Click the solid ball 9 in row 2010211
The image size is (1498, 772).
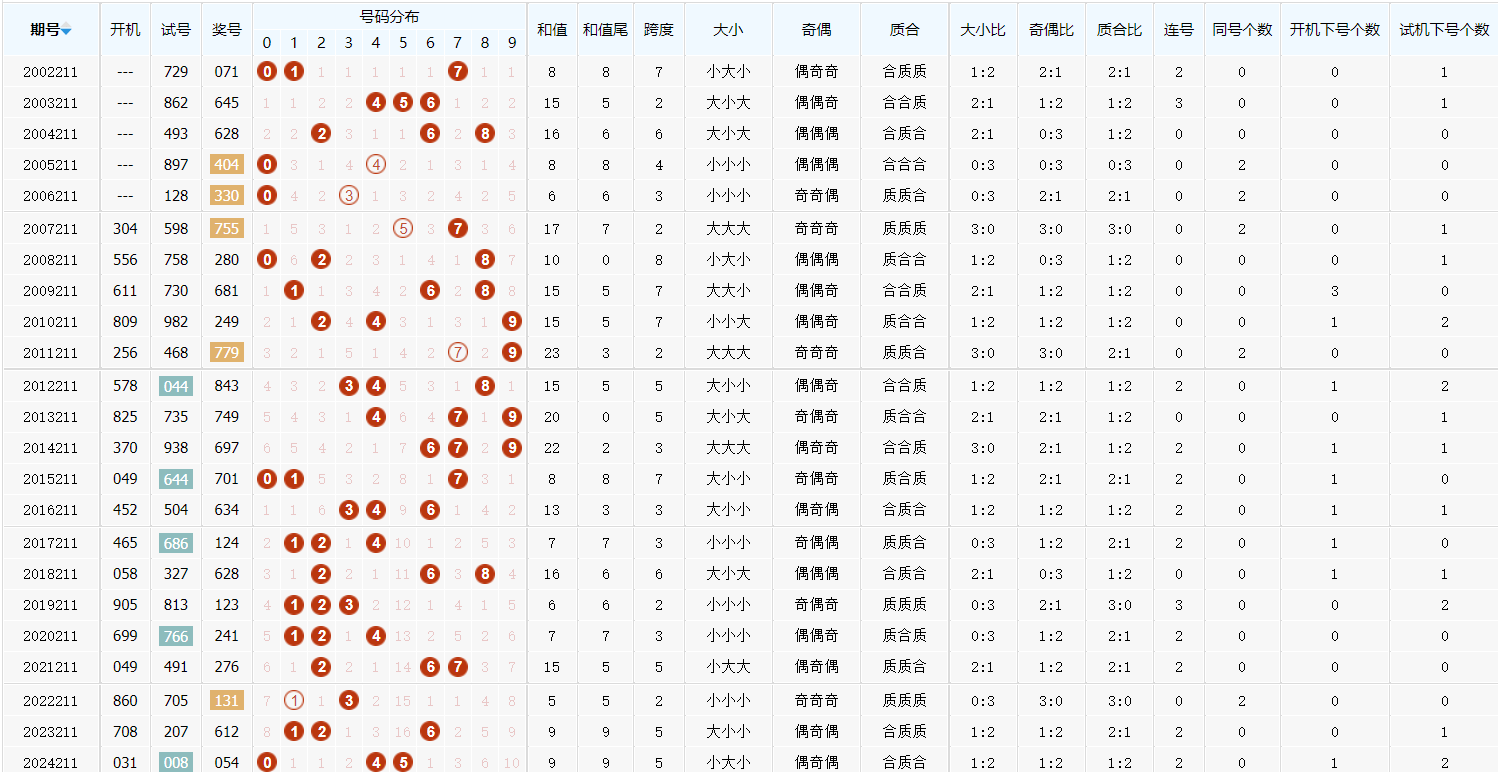tap(512, 321)
